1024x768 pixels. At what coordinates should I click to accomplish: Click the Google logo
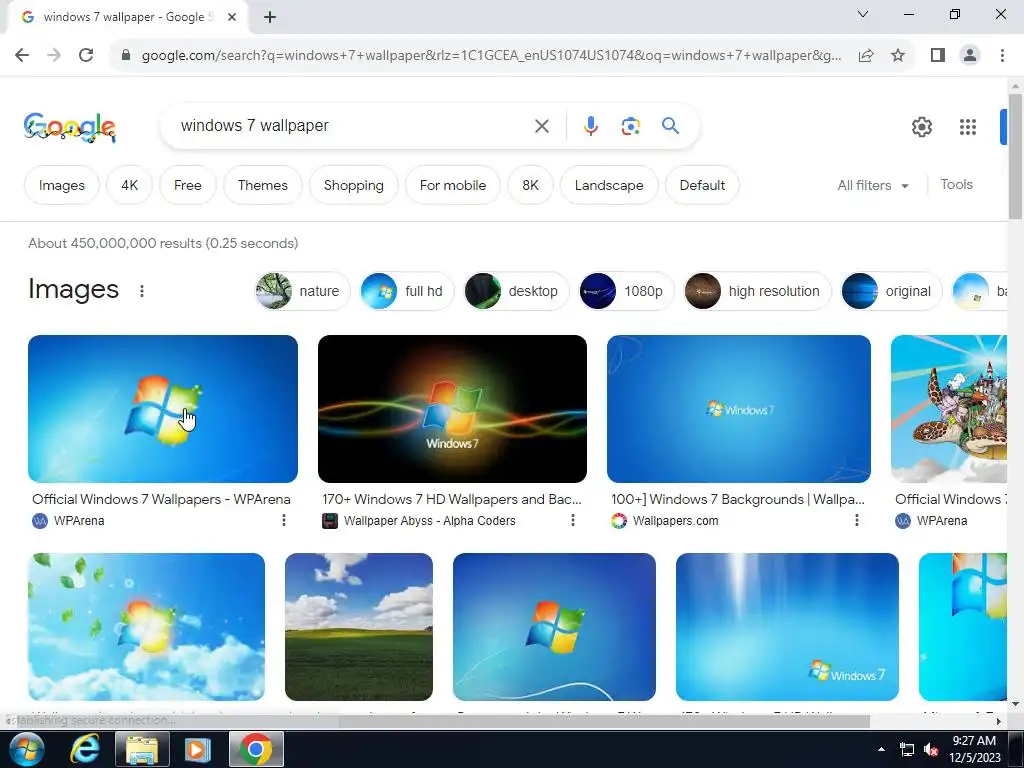tap(70, 127)
